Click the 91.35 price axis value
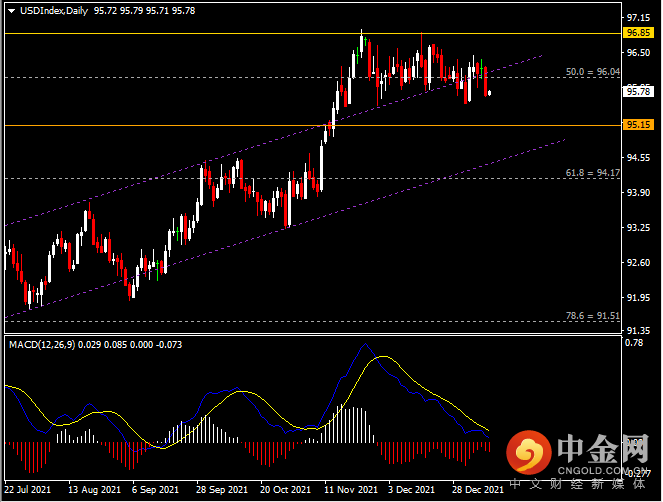This screenshot has height=502, width=663. click(638, 330)
